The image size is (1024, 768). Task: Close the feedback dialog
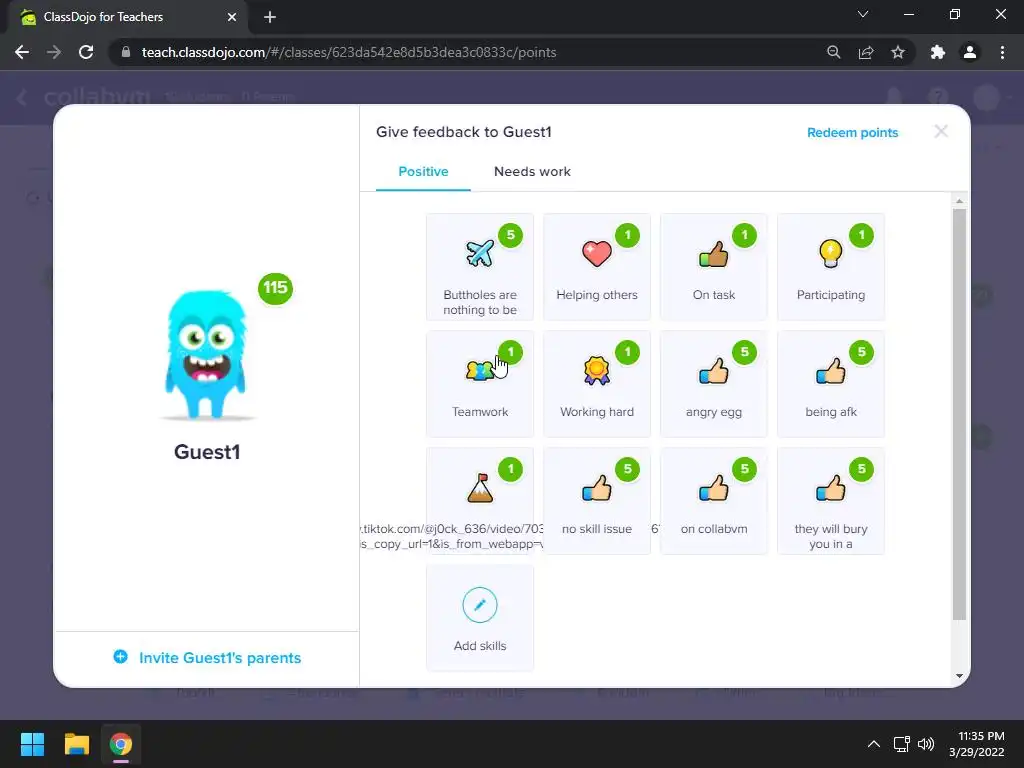[941, 131]
